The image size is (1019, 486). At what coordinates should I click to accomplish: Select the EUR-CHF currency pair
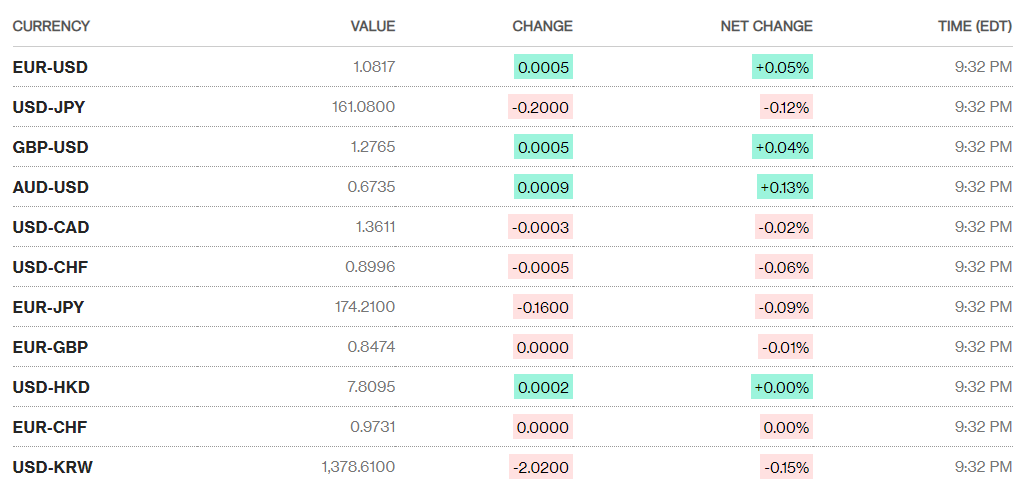point(50,427)
